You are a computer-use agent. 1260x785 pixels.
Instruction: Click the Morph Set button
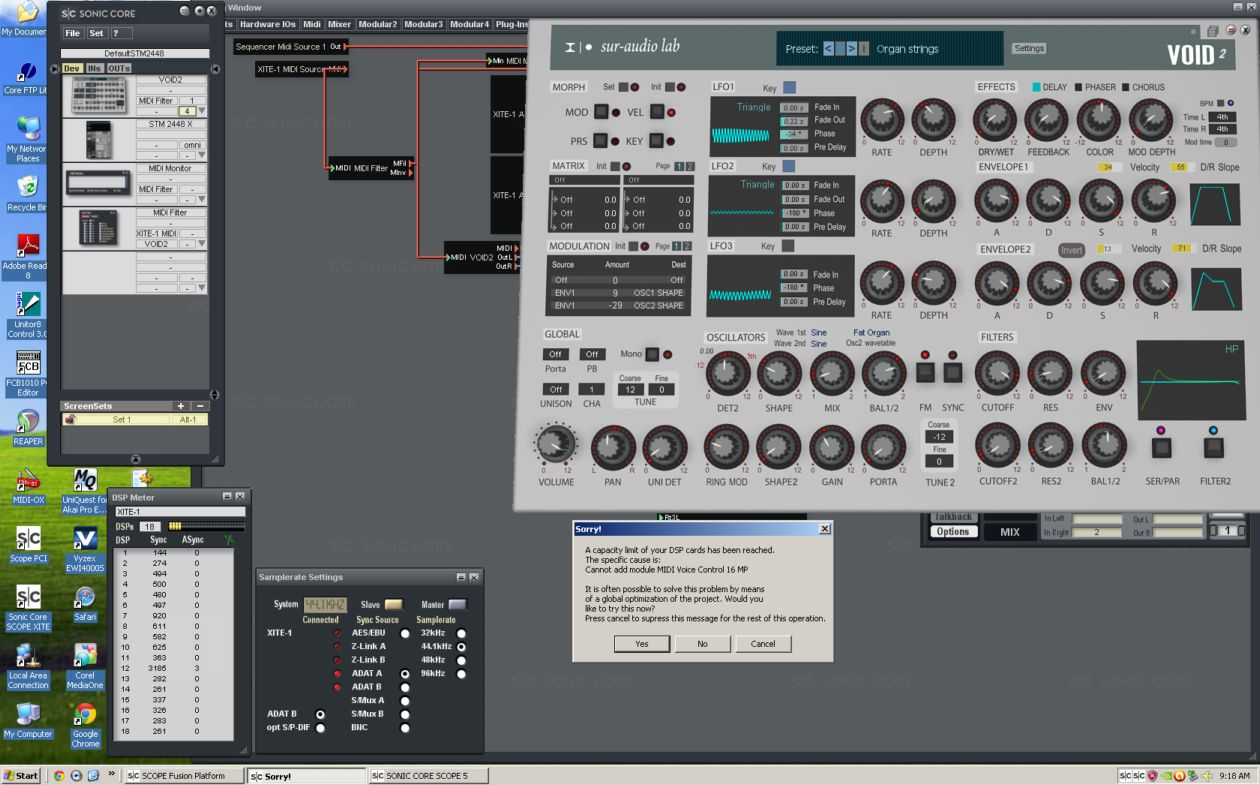(622, 88)
